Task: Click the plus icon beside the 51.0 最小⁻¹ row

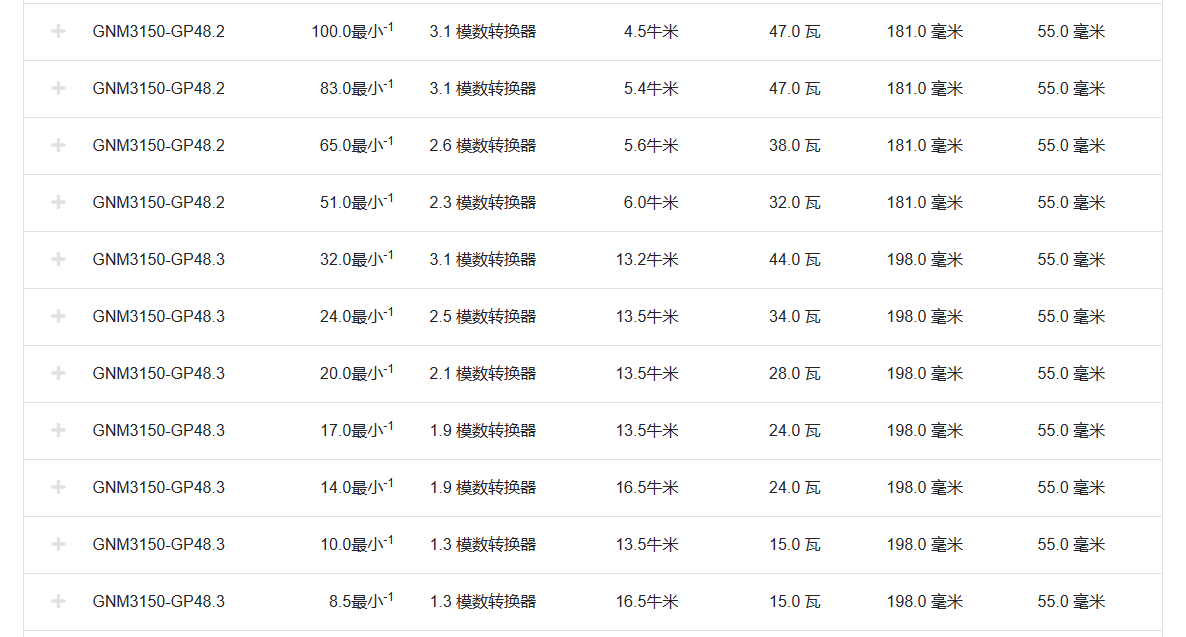Action: 59,202
